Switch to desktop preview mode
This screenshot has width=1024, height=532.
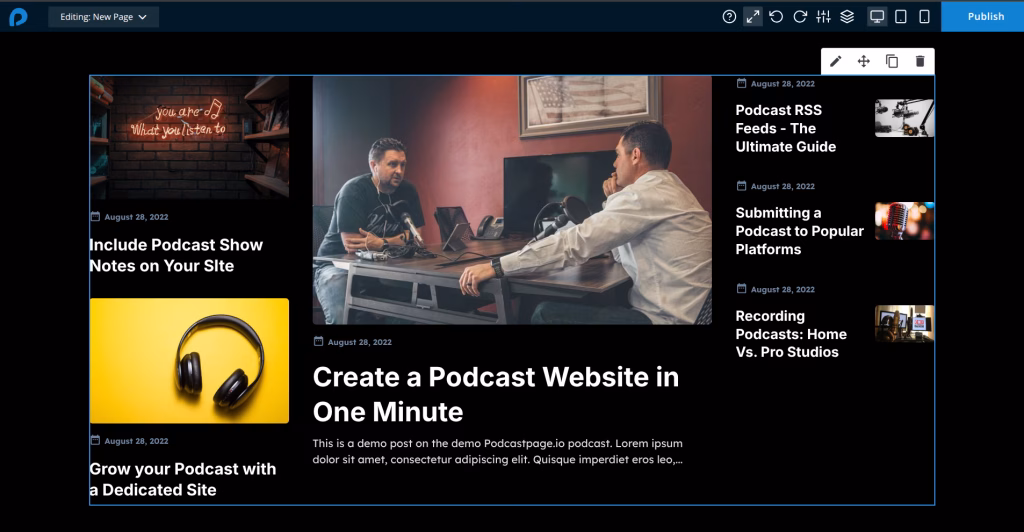[877, 17]
